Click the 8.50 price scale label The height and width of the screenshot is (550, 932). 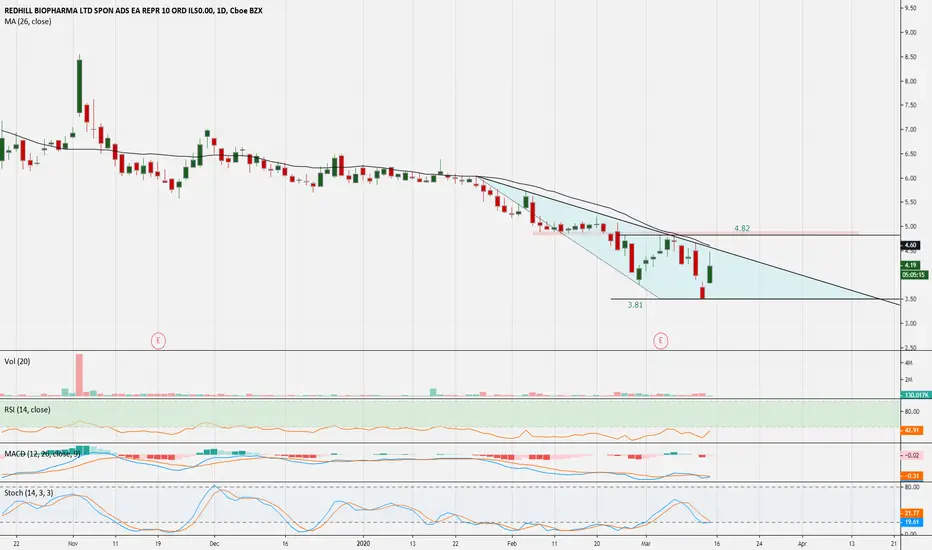click(x=910, y=57)
